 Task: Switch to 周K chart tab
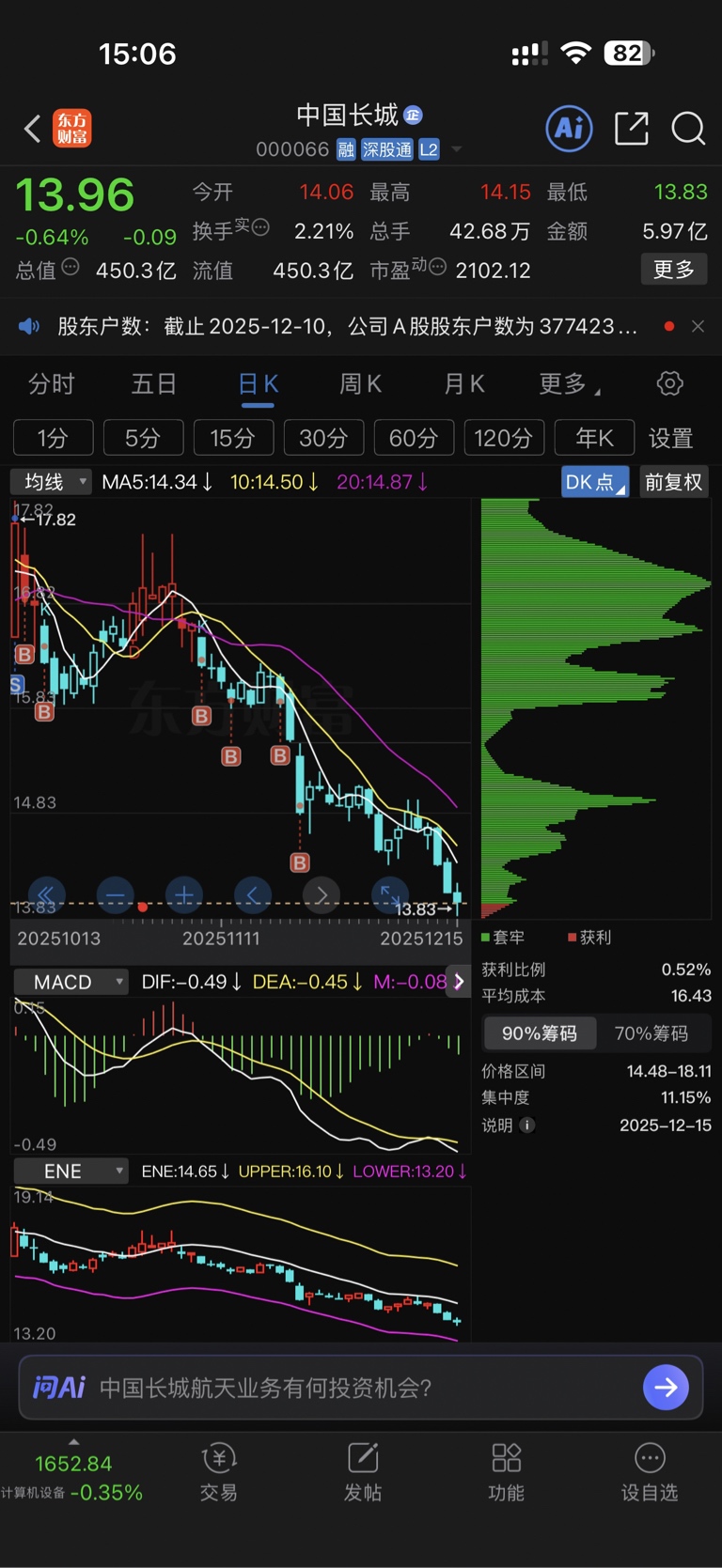361,384
